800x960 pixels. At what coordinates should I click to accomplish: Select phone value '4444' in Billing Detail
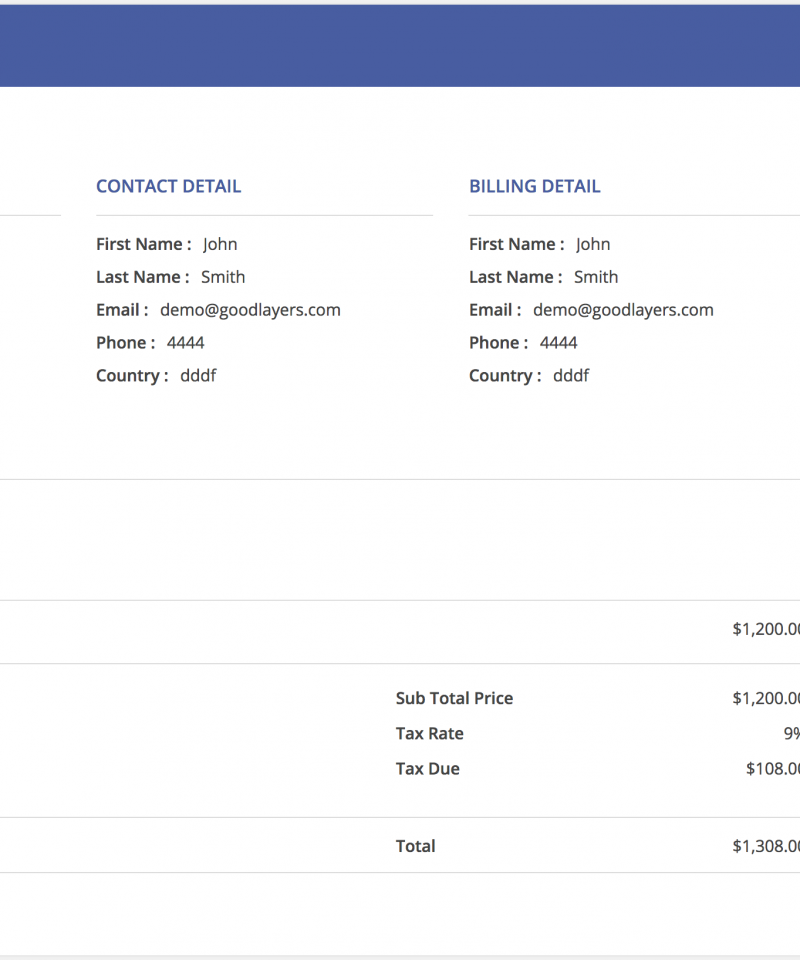pyautogui.click(x=558, y=343)
